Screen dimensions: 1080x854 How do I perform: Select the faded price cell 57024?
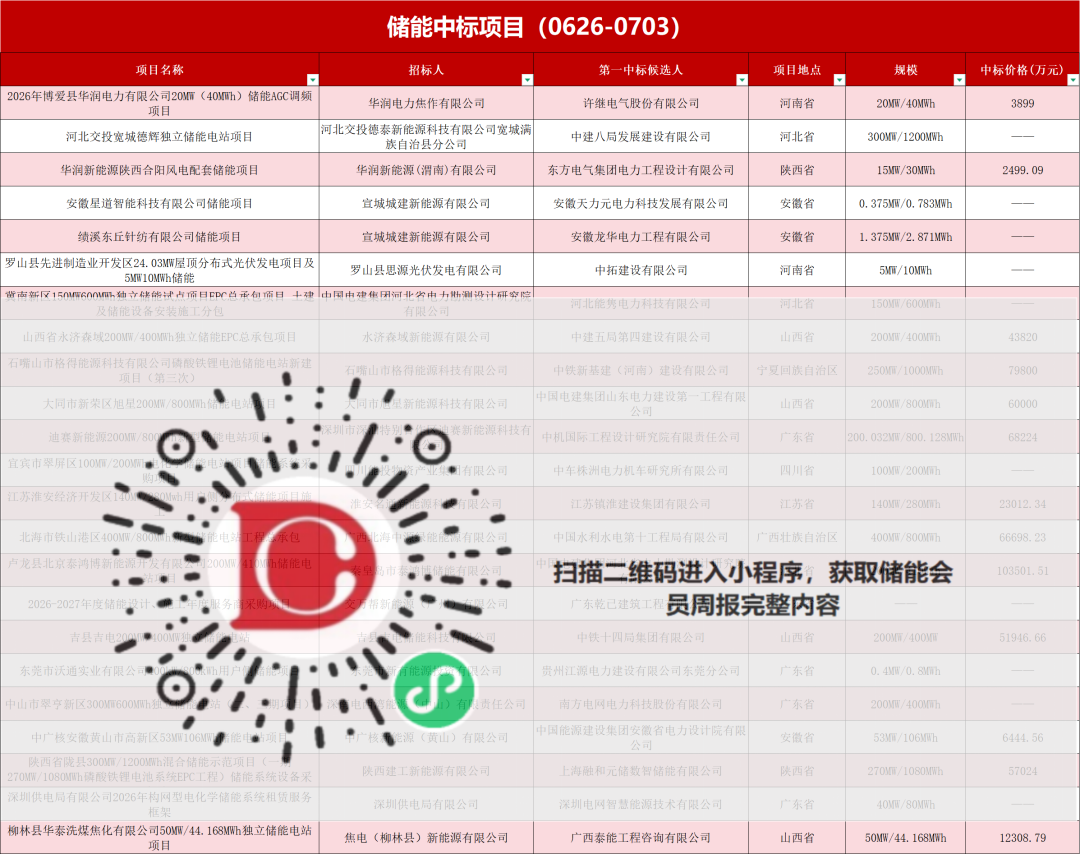(1022, 771)
